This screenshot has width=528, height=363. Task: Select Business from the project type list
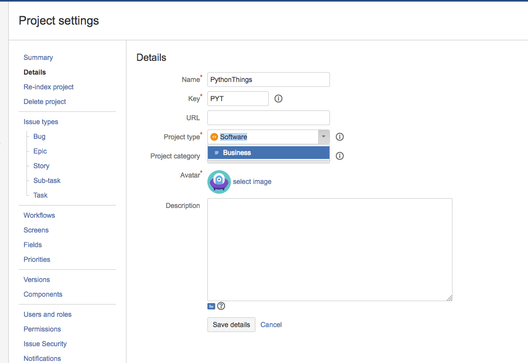coord(268,153)
